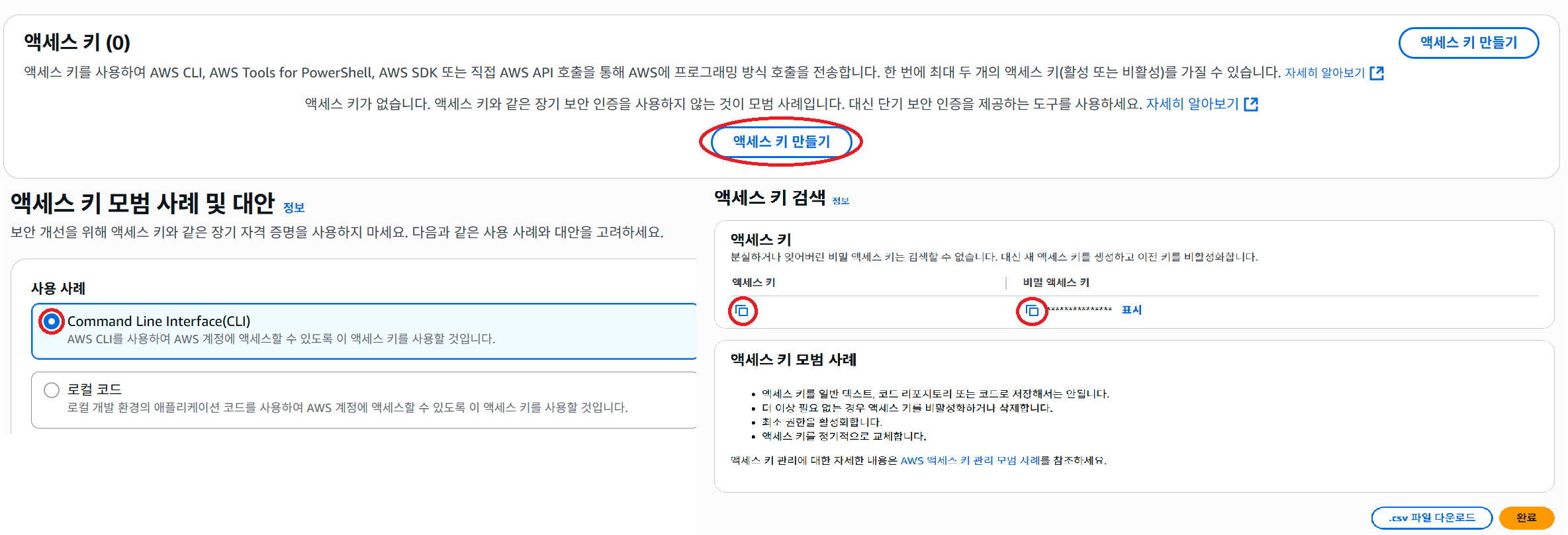The width and height of the screenshot is (1568, 535).
Task: Click the 액세스 키 (0) section heading
Action: (x=77, y=42)
